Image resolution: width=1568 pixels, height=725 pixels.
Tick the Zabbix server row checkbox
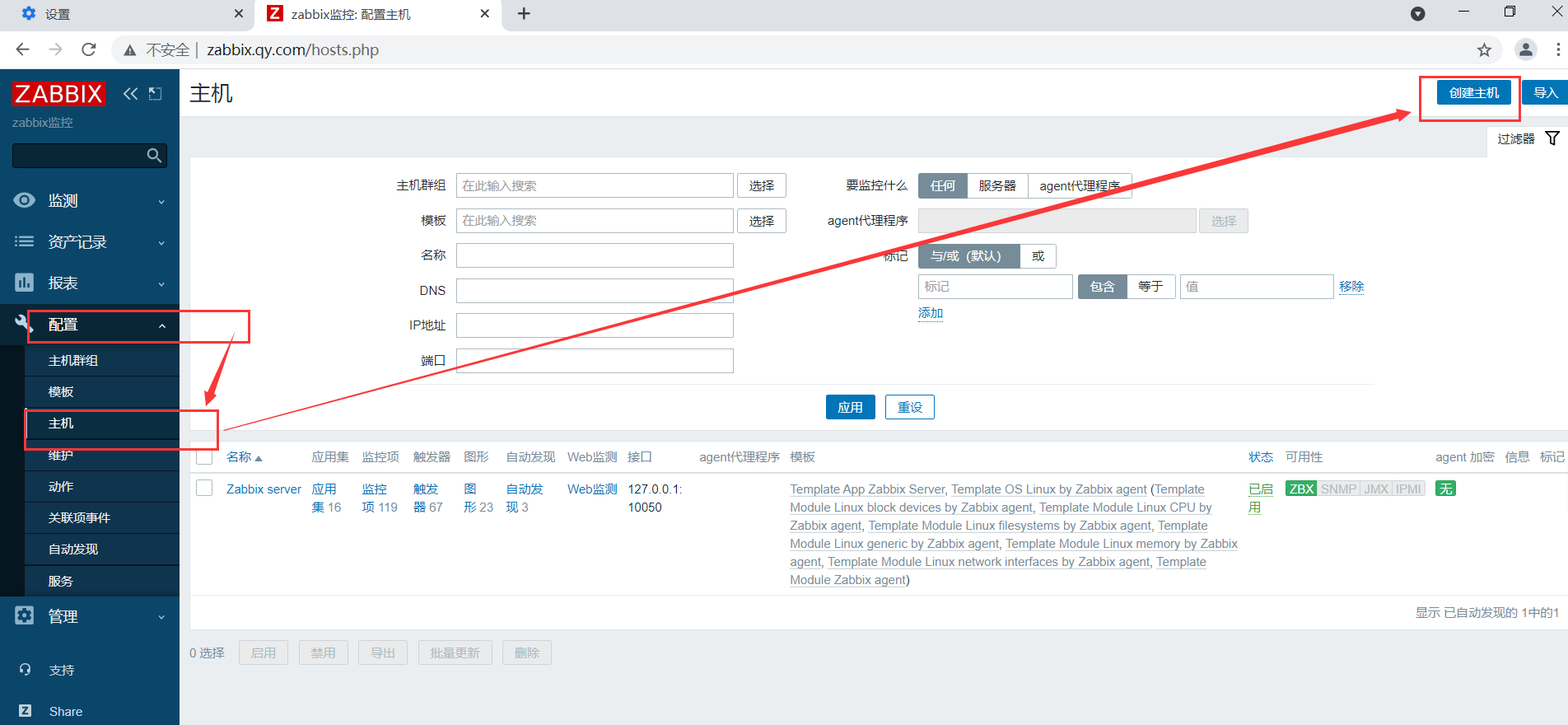click(205, 488)
